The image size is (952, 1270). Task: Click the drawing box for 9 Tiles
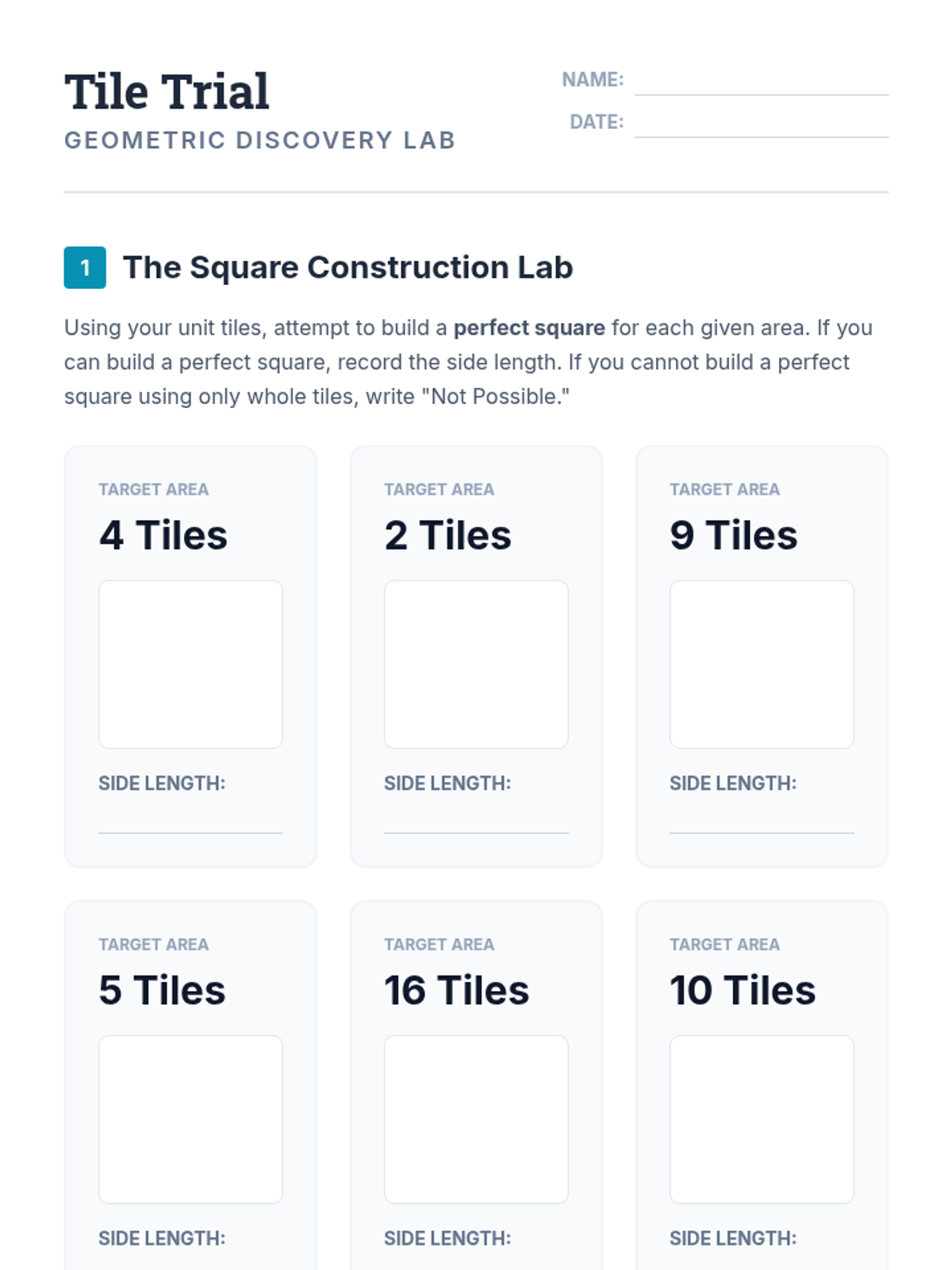762,664
